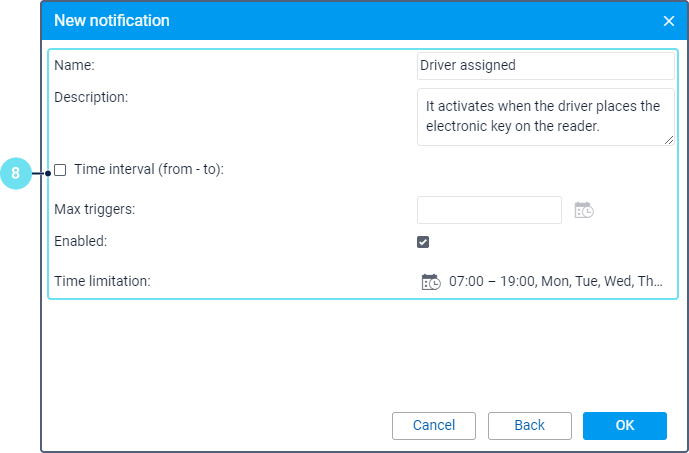
Task: Grab the Description box resize handle
Action: click(x=669, y=140)
